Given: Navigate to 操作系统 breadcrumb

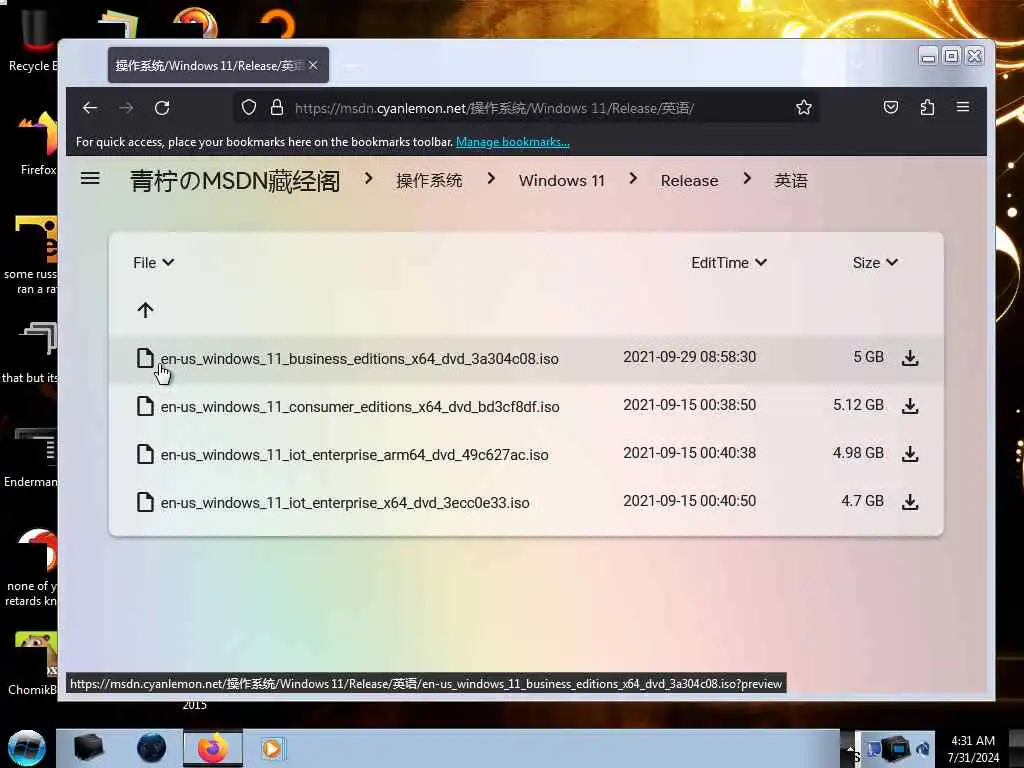Looking at the screenshot, I should coord(429,180).
